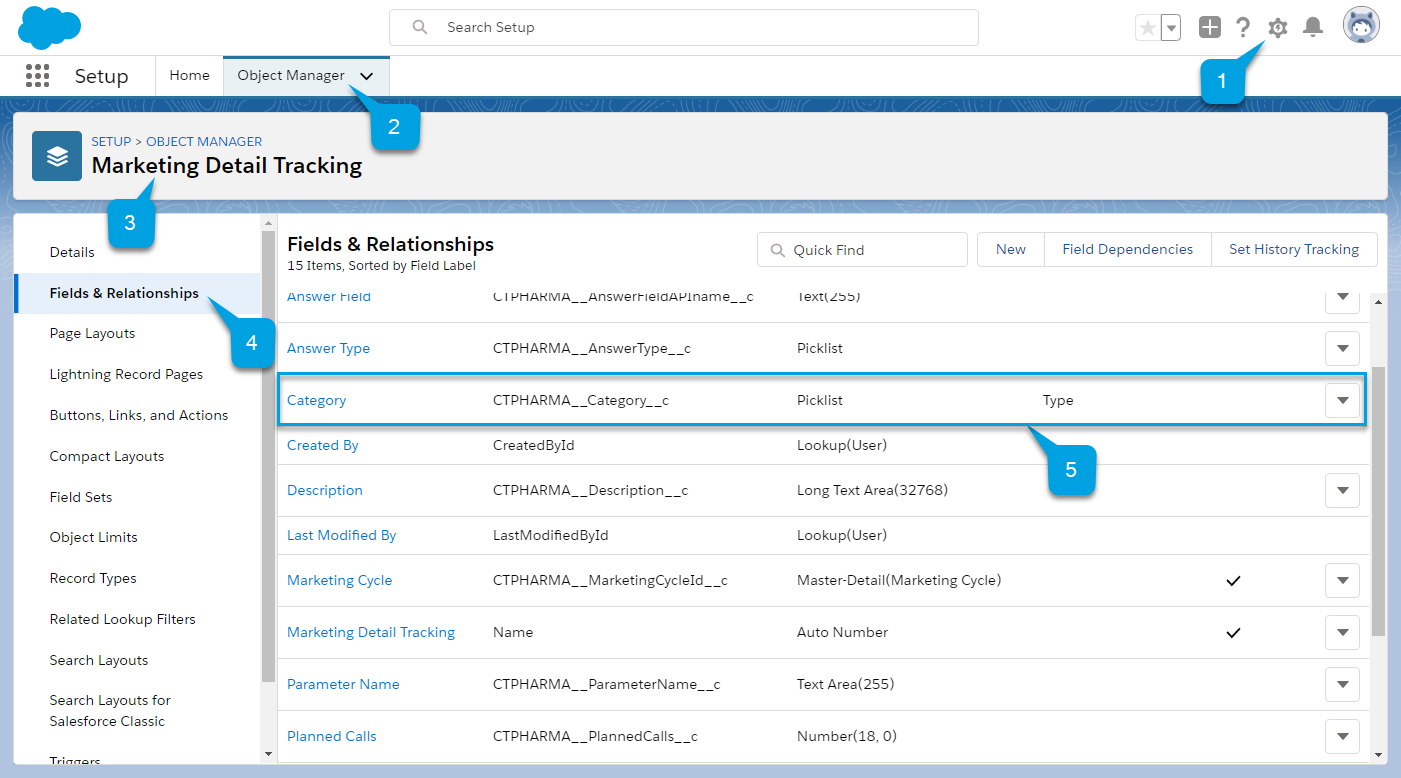Open the notifications bell
The width and height of the screenshot is (1401, 778).
pyautogui.click(x=1313, y=28)
